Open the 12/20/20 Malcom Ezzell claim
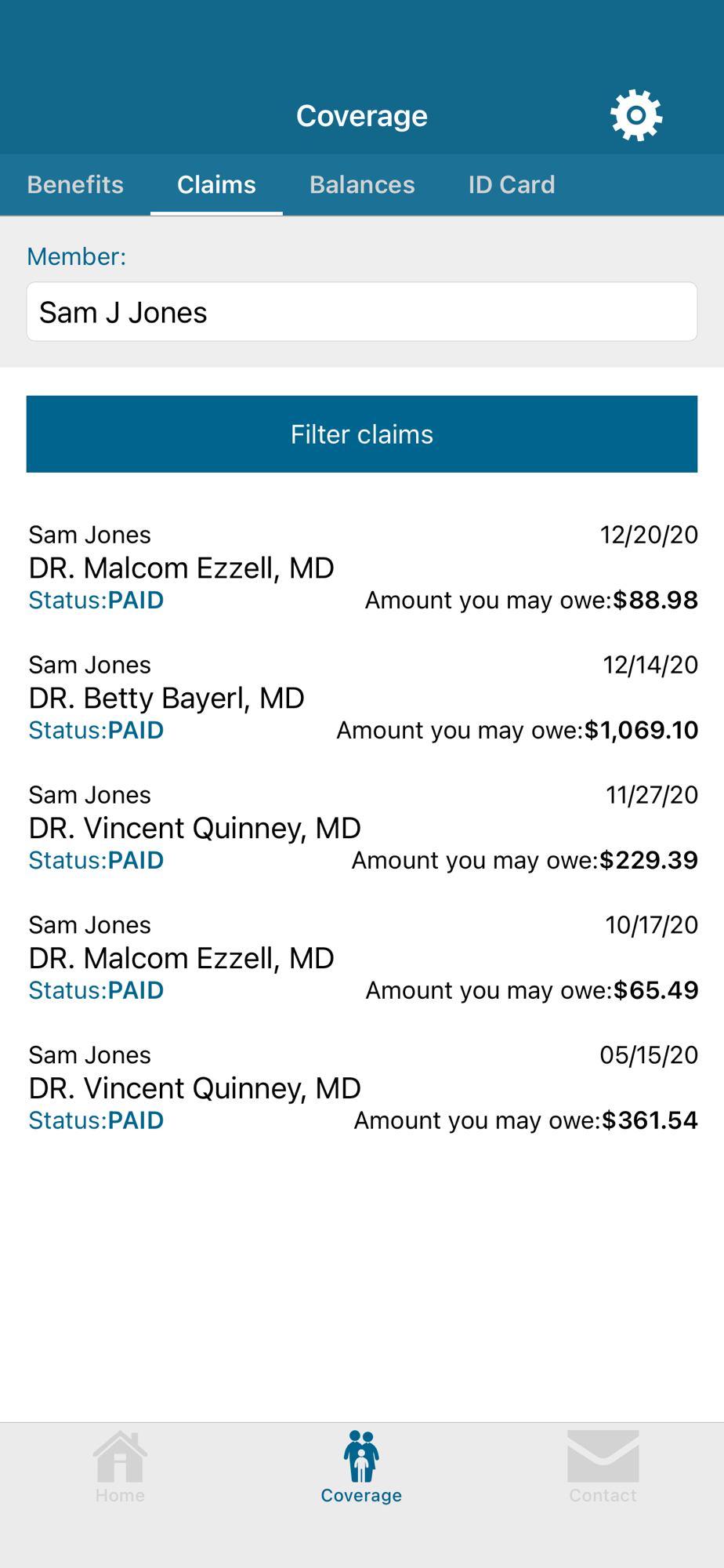 click(x=362, y=567)
